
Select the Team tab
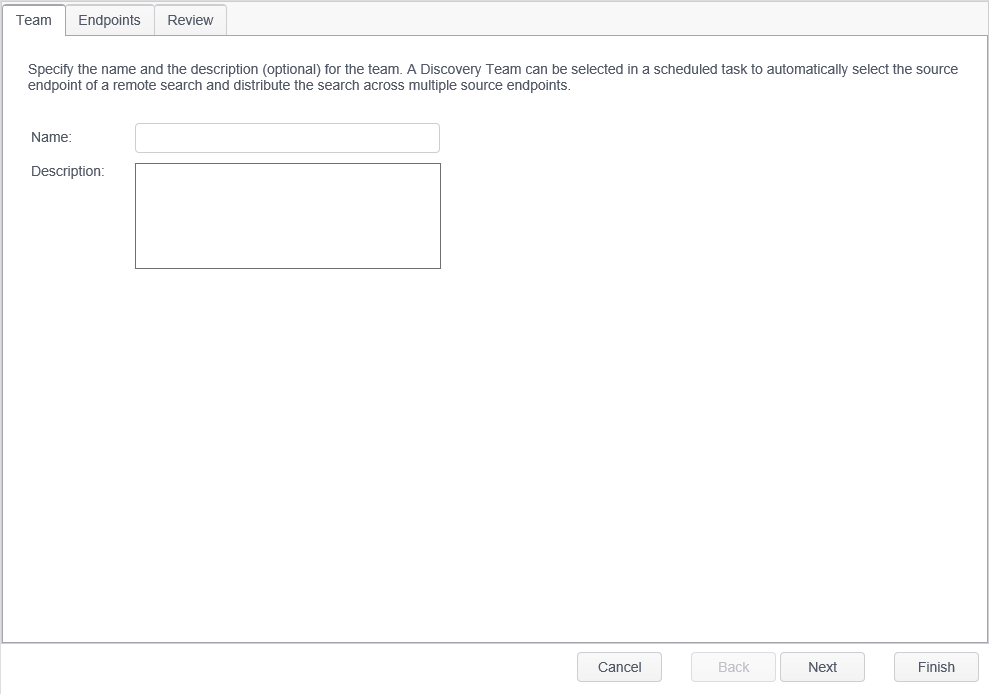pyautogui.click(x=34, y=20)
